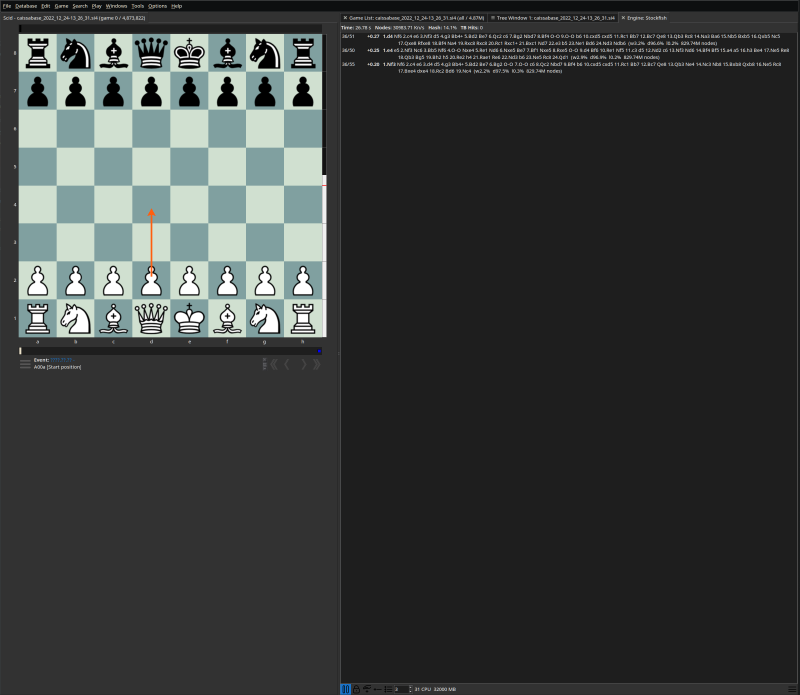Click the game progress bar under board

click(170, 351)
